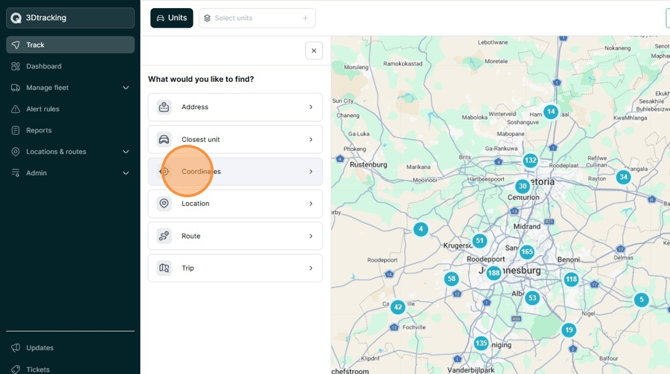The height and width of the screenshot is (374, 670).
Task: Click the Address icon
Action: (164, 107)
